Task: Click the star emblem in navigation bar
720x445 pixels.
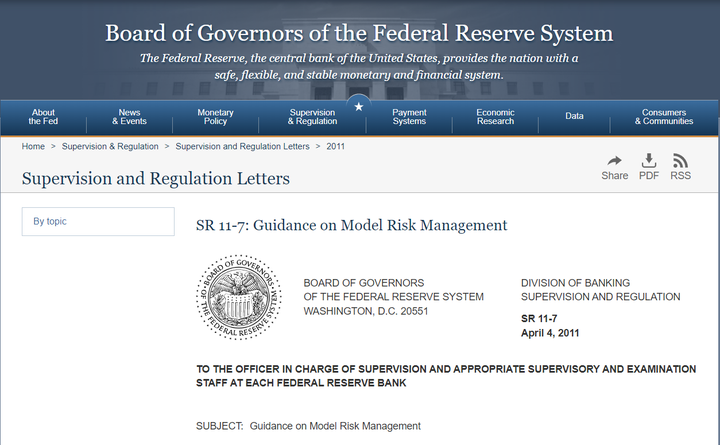Action: pyautogui.click(x=359, y=107)
